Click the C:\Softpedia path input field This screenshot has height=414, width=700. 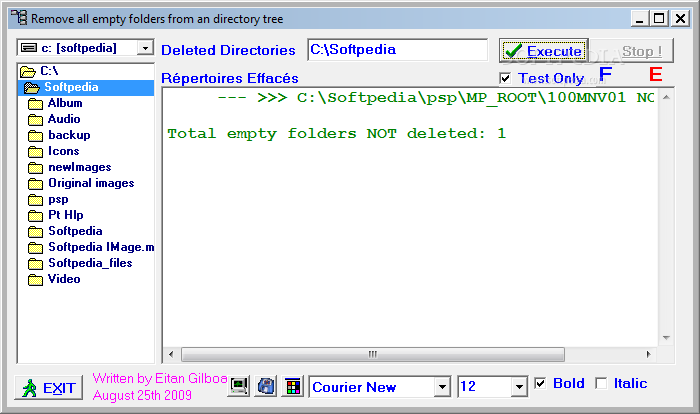(x=397, y=50)
